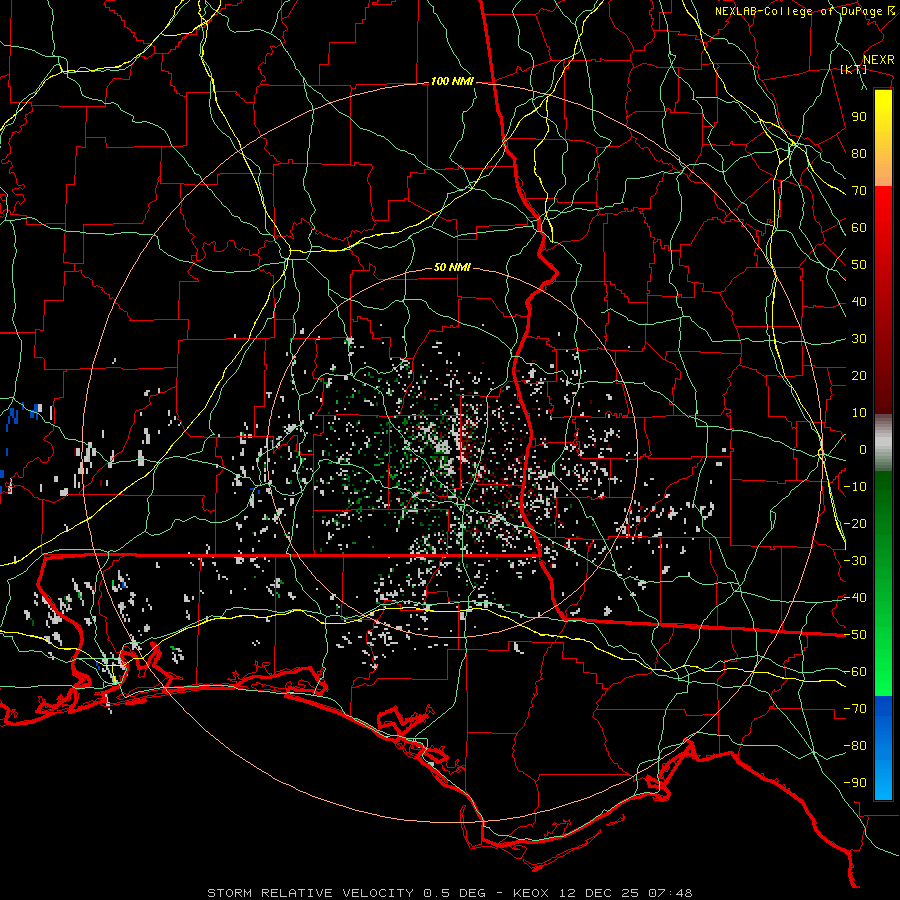The height and width of the screenshot is (900, 900).
Task: Click the "20" scale value
Action: coord(859,376)
